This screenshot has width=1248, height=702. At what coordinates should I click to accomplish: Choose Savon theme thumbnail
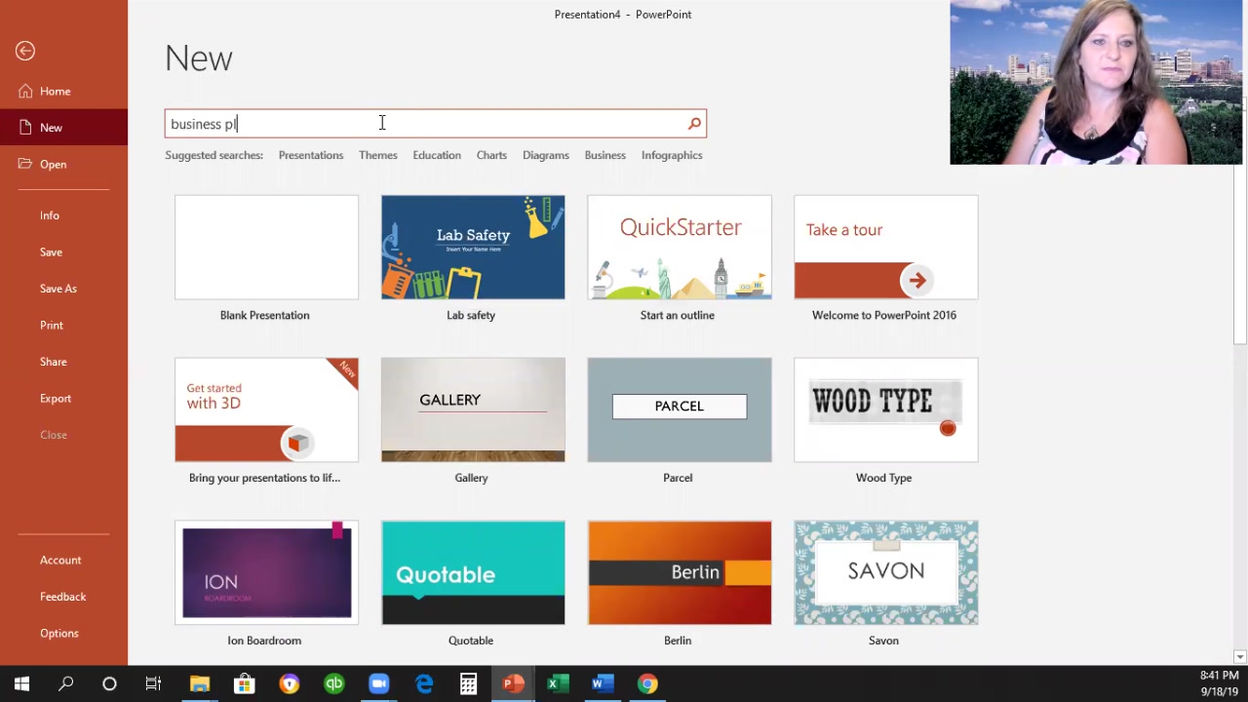pos(886,573)
